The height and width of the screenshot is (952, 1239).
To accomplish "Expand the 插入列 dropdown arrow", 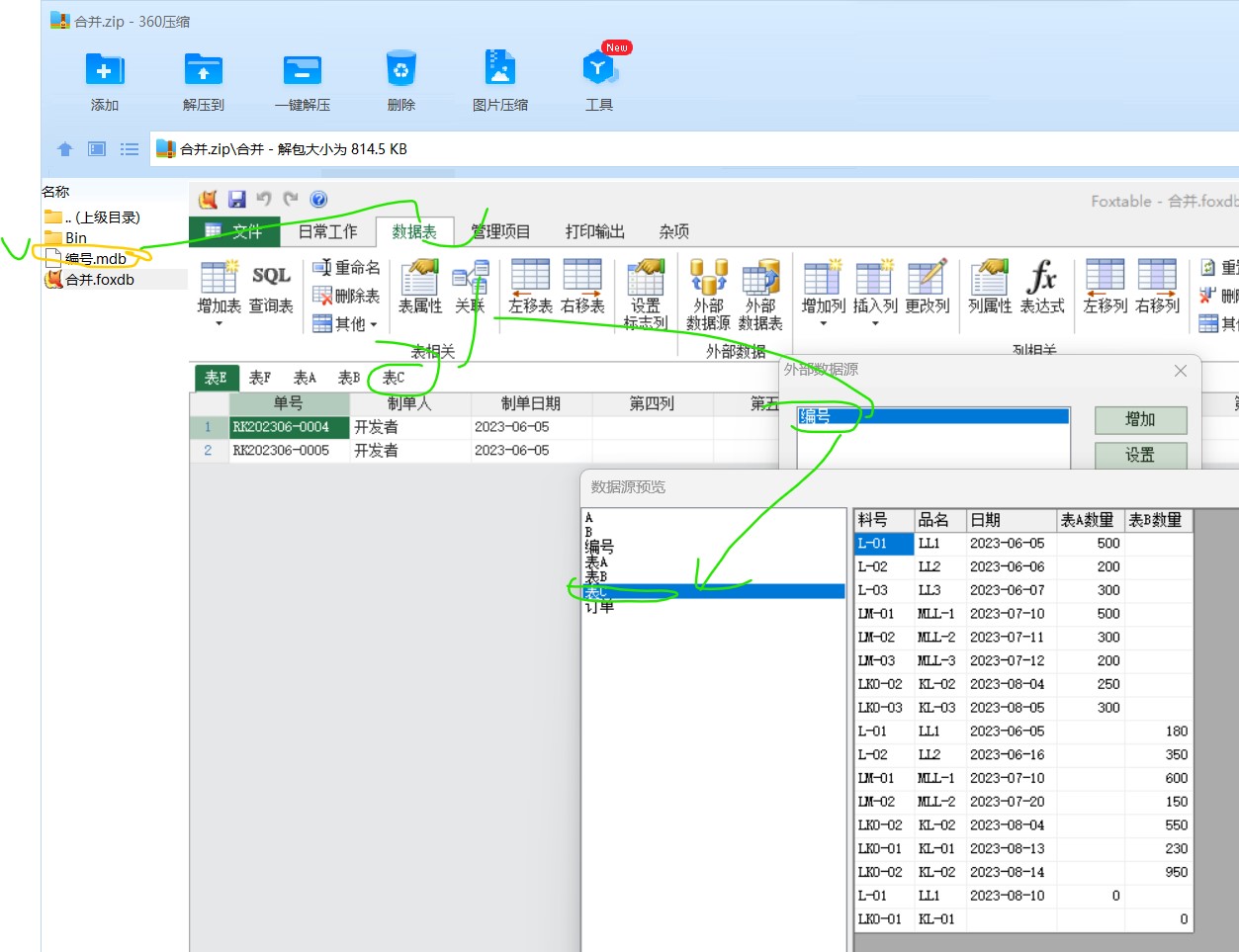I will (x=875, y=324).
